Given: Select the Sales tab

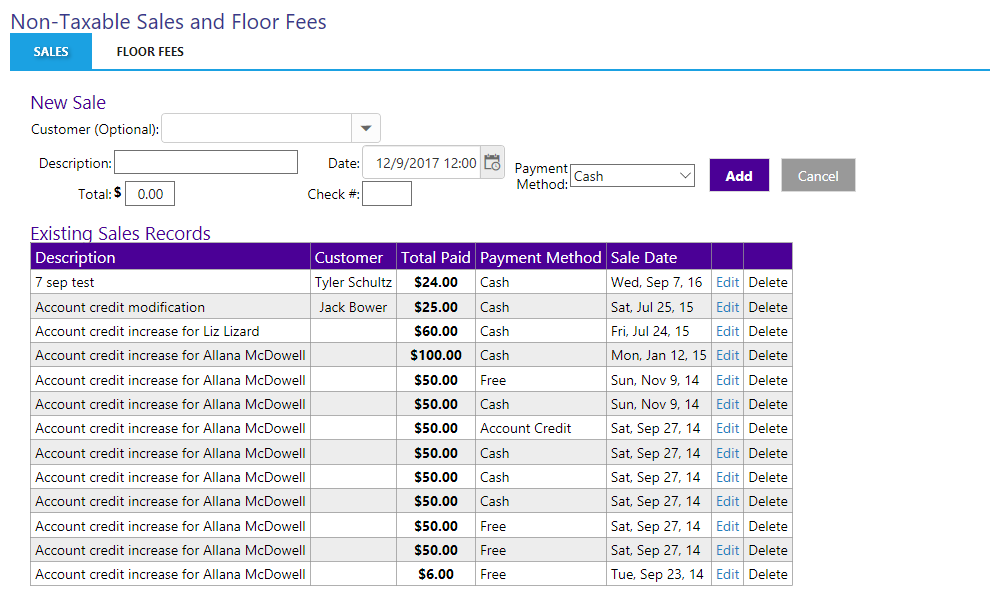Looking at the screenshot, I should coord(51,52).
